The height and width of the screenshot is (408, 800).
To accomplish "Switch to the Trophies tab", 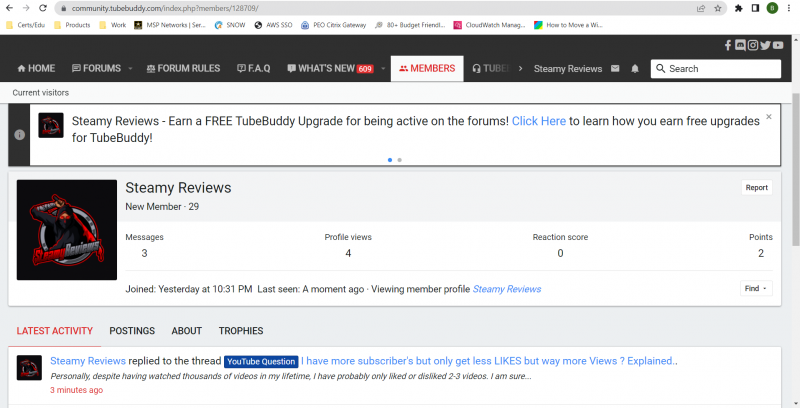I will [241, 331].
